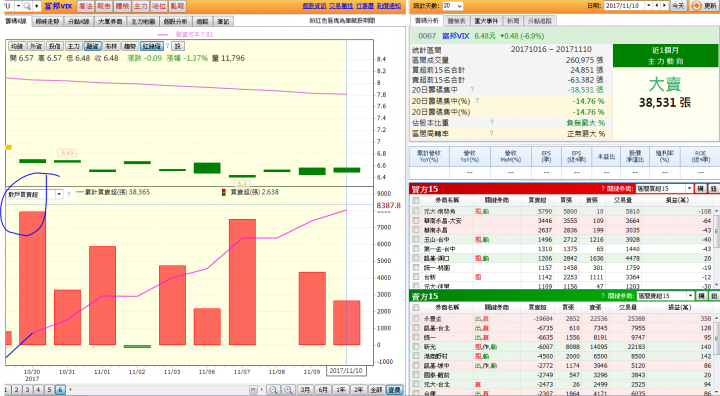Viewport: 720px width, 396px height.
Task: Click the 2017/11/10 date marker under chart
Action: [x=346, y=370]
